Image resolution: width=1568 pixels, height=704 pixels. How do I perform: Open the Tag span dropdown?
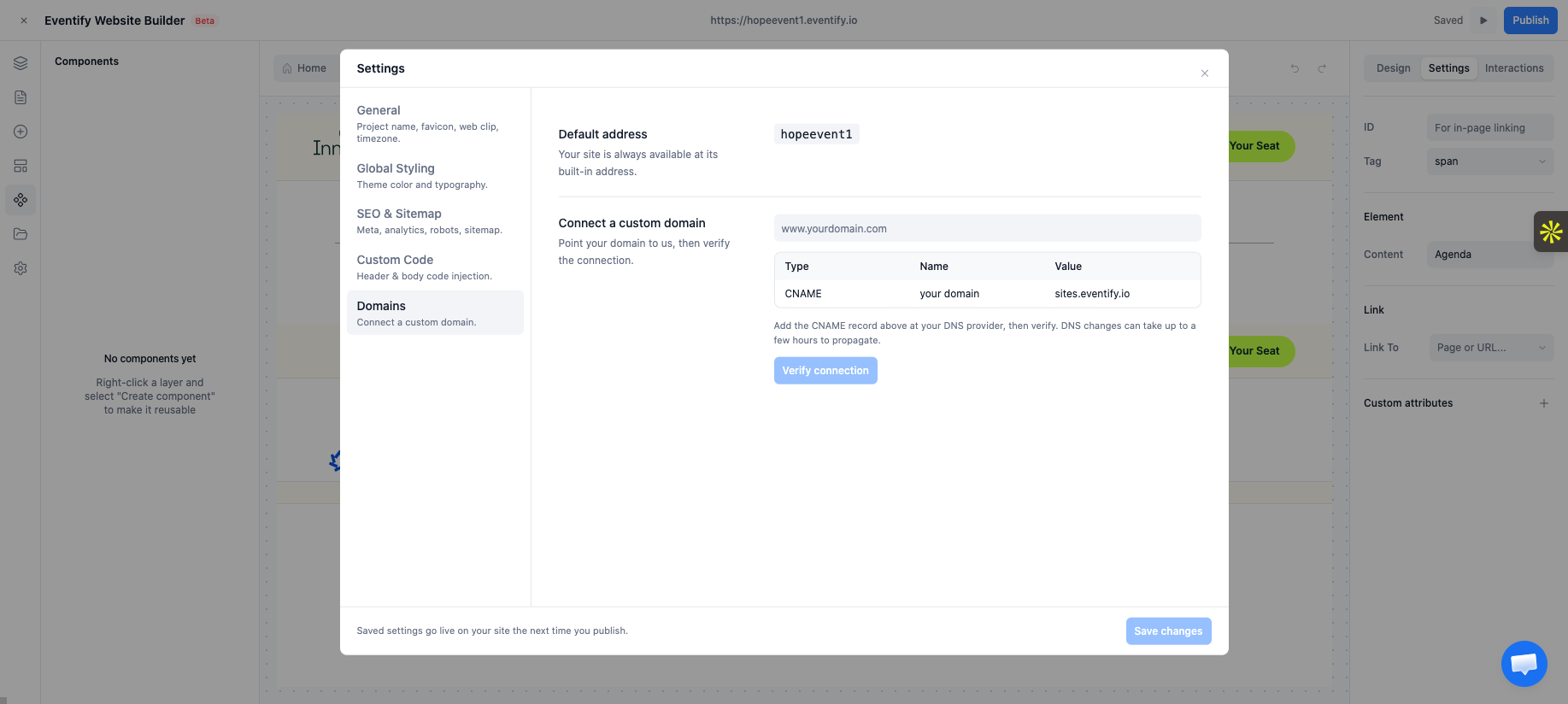(1490, 161)
